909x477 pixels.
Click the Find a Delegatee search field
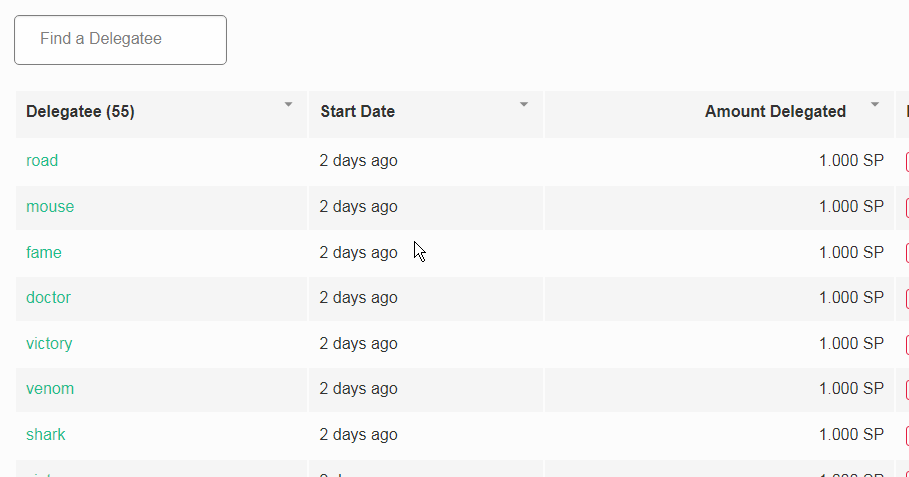pyautogui.click(x=120, y=40)
